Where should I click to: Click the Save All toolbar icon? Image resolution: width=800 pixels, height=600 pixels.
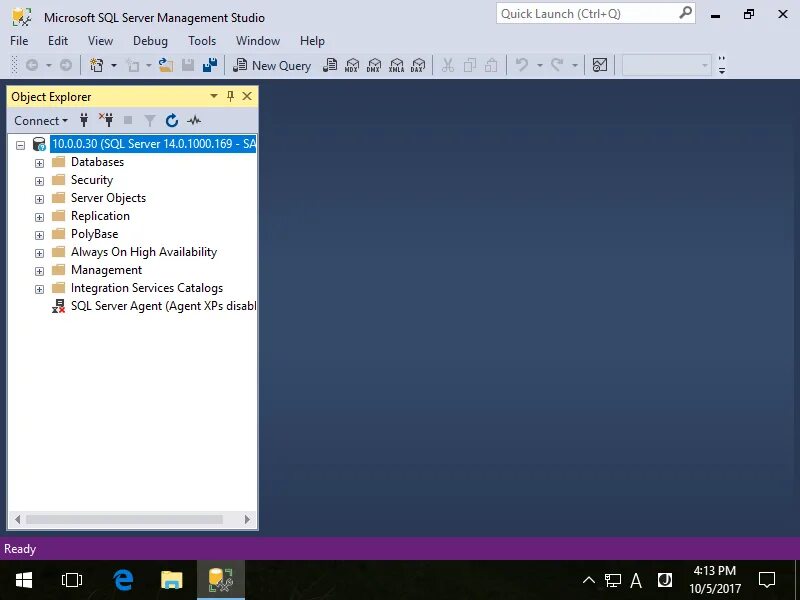[210, 65]
